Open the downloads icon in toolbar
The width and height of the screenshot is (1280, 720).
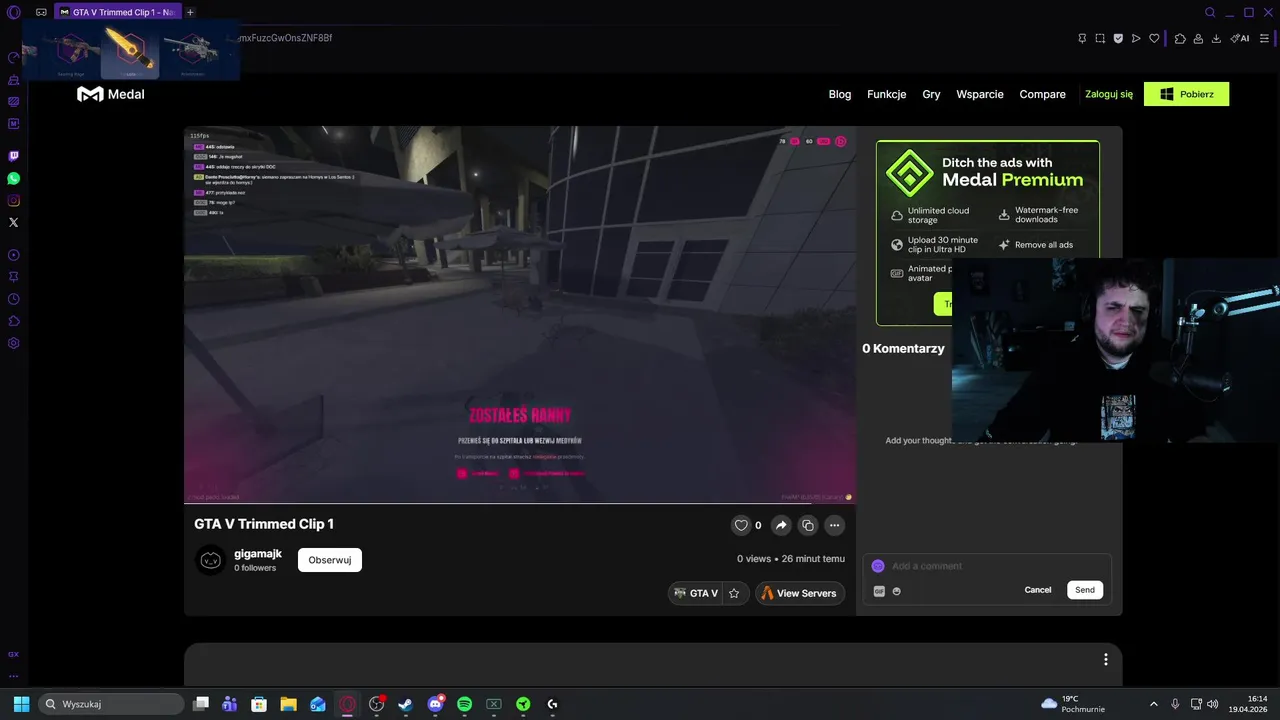click(1216, 38)
